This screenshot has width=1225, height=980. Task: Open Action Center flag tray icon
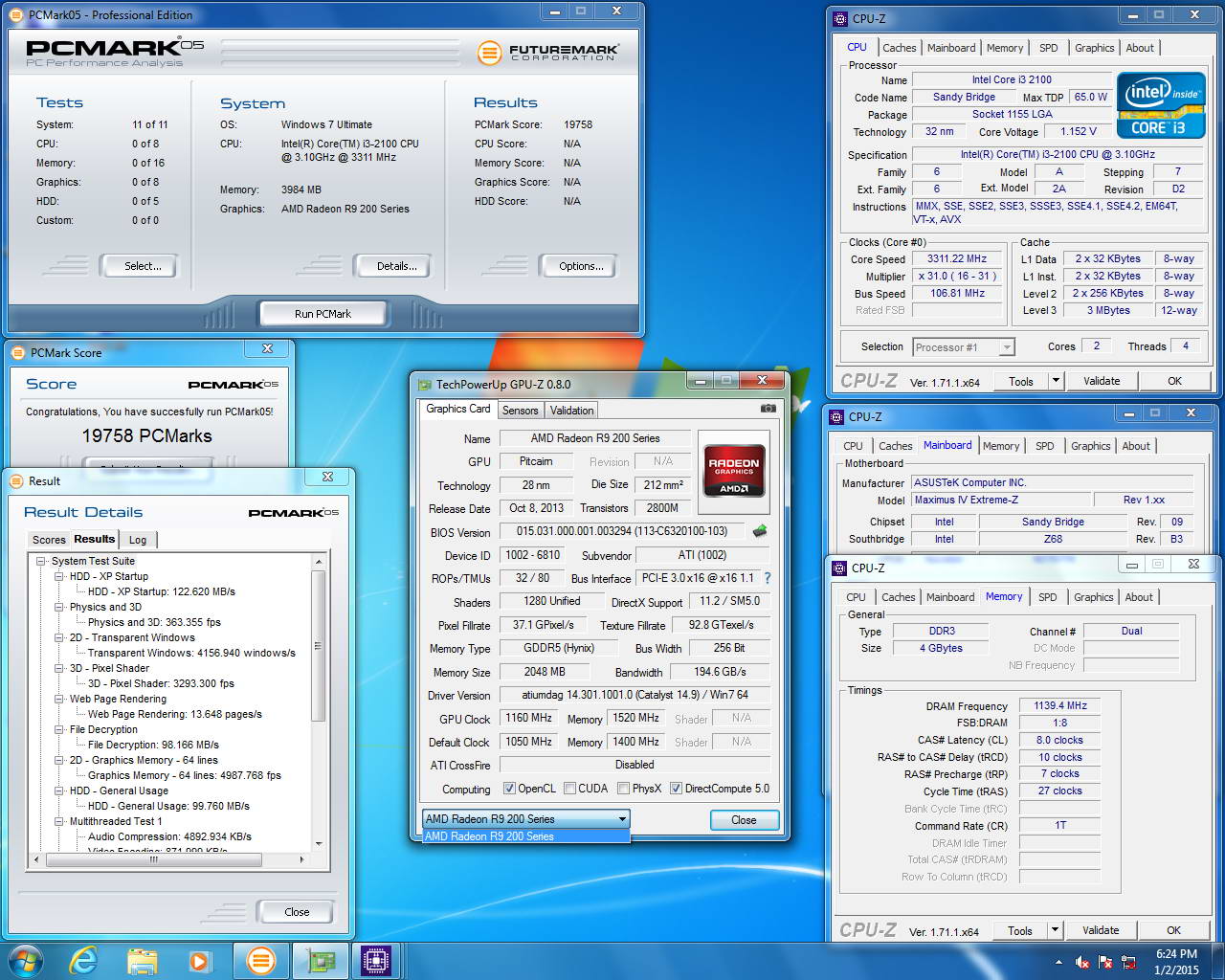pos(1105,962)
